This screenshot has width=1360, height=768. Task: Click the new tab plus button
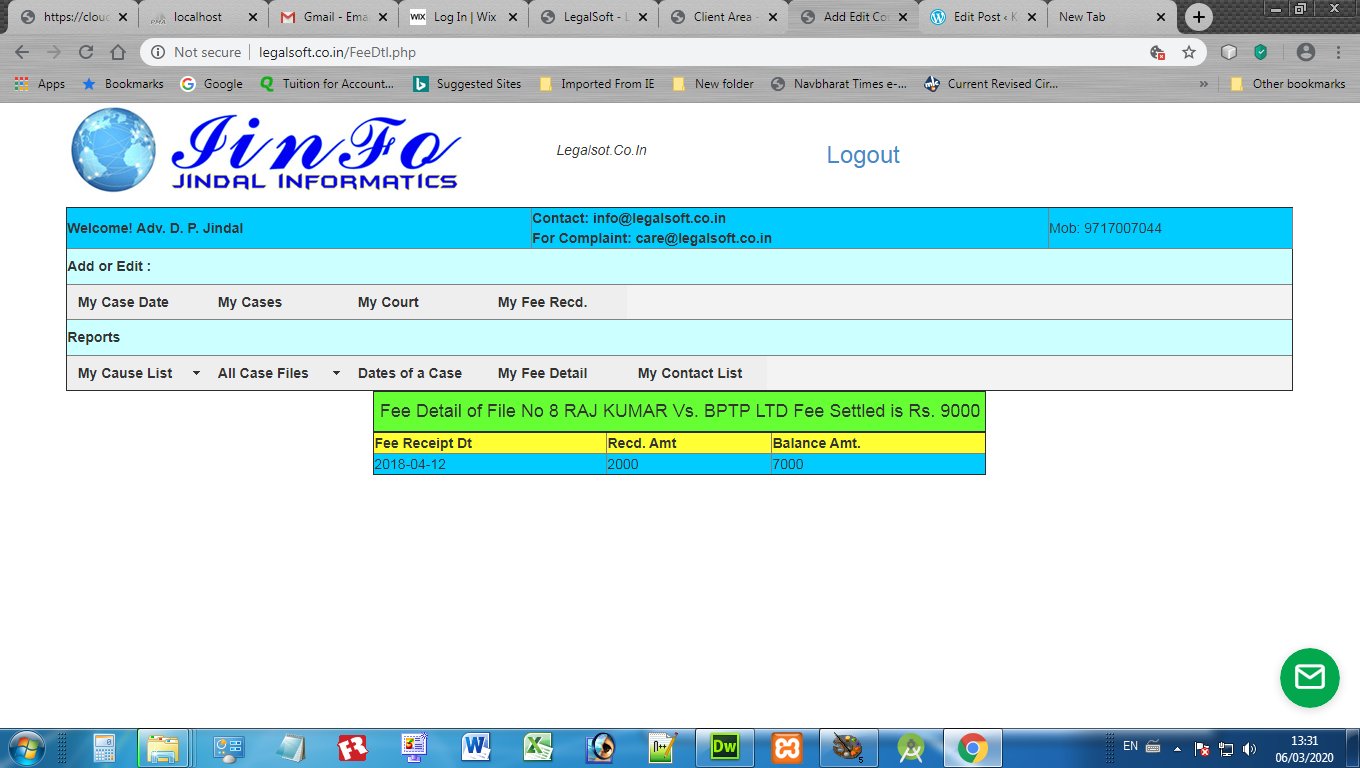[1198, 17]
